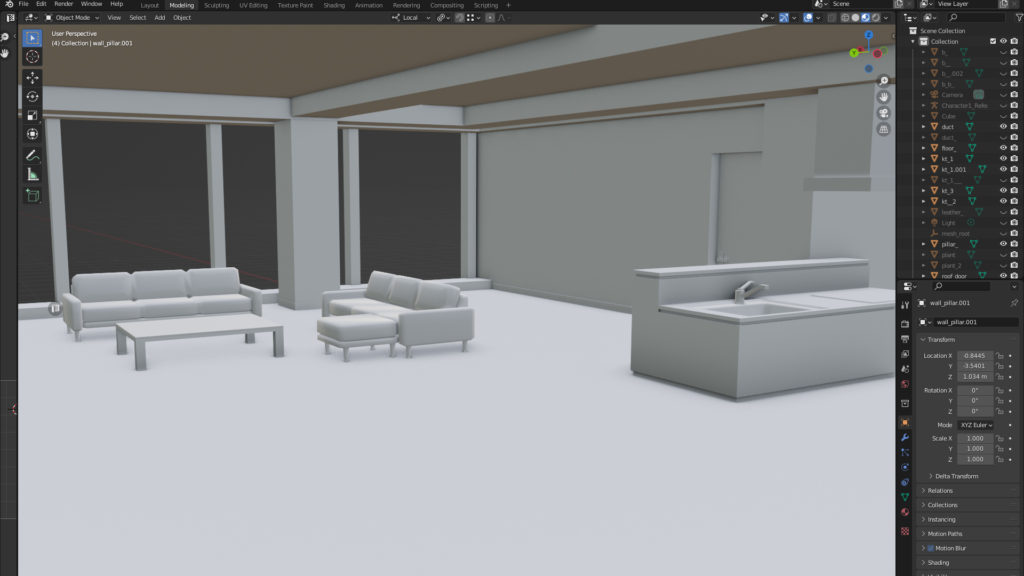
Task: Click the Add Cube tool
Action: [32, 195]
